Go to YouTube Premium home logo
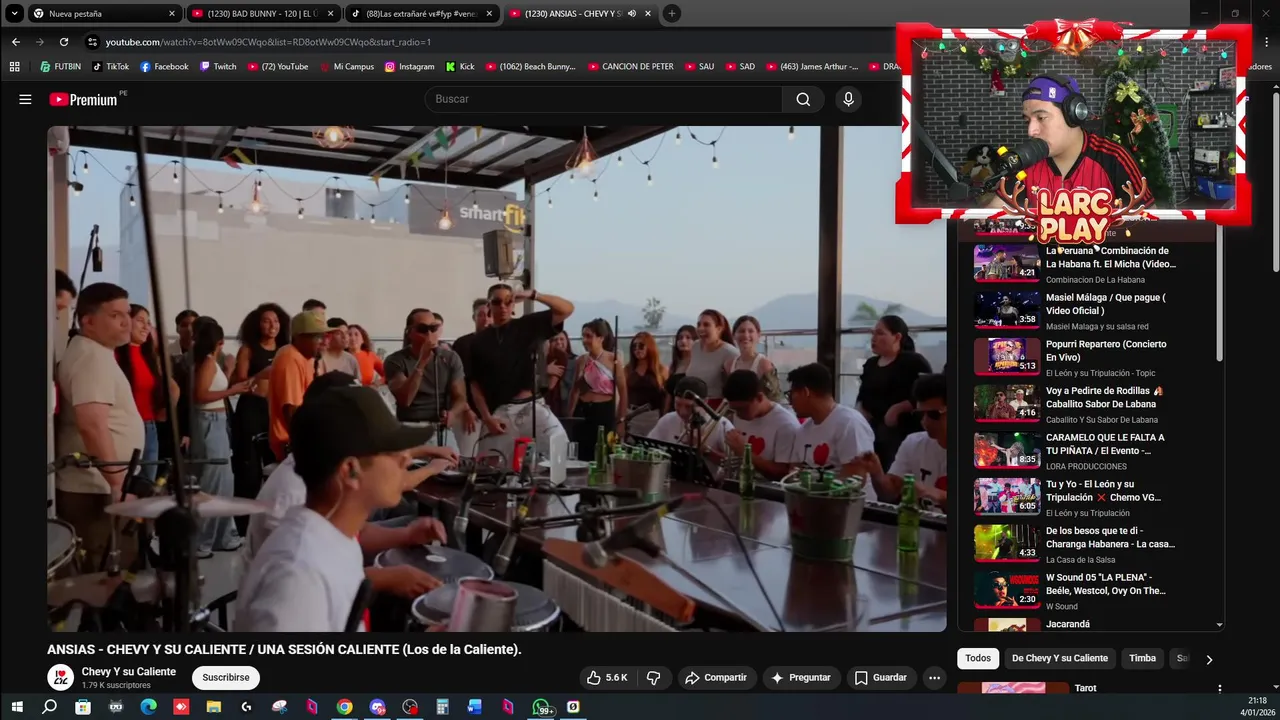 tap(83, 99)
